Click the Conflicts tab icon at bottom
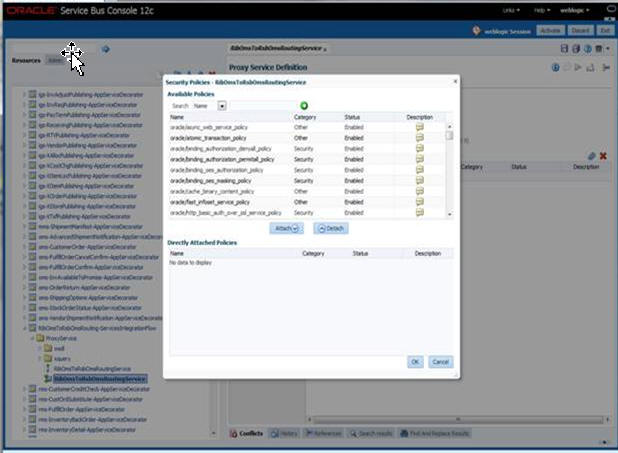This screenshot has width=618, height=453. (233, 433)
